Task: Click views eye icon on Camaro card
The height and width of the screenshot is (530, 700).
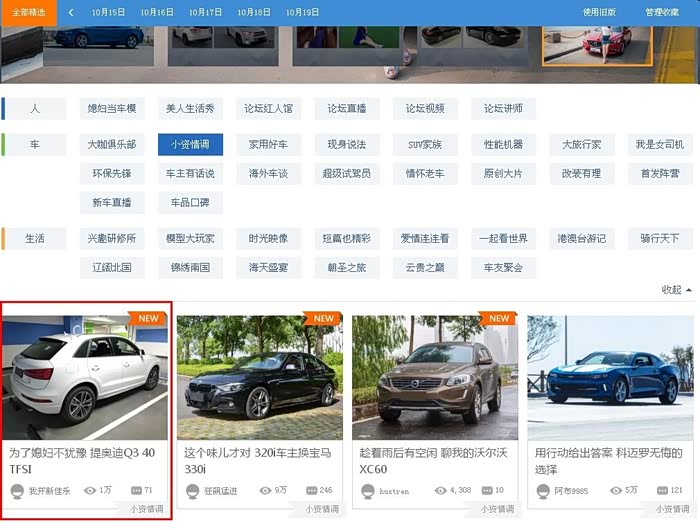Action: click(x=616, y=490)
